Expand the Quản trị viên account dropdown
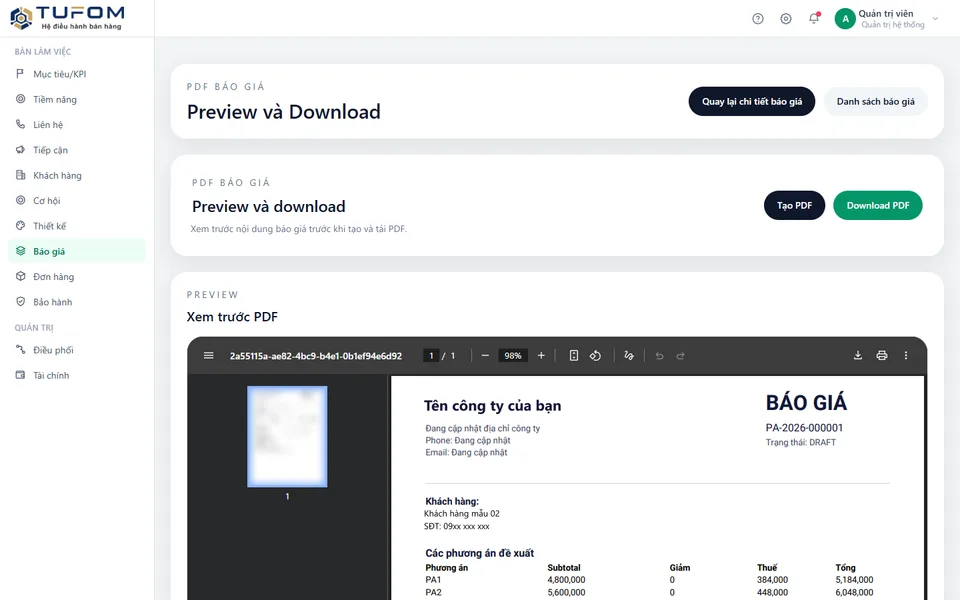Image resolution: width=960 pixels, height=600 pixels. pyautogui.click(x=936, y=19)
